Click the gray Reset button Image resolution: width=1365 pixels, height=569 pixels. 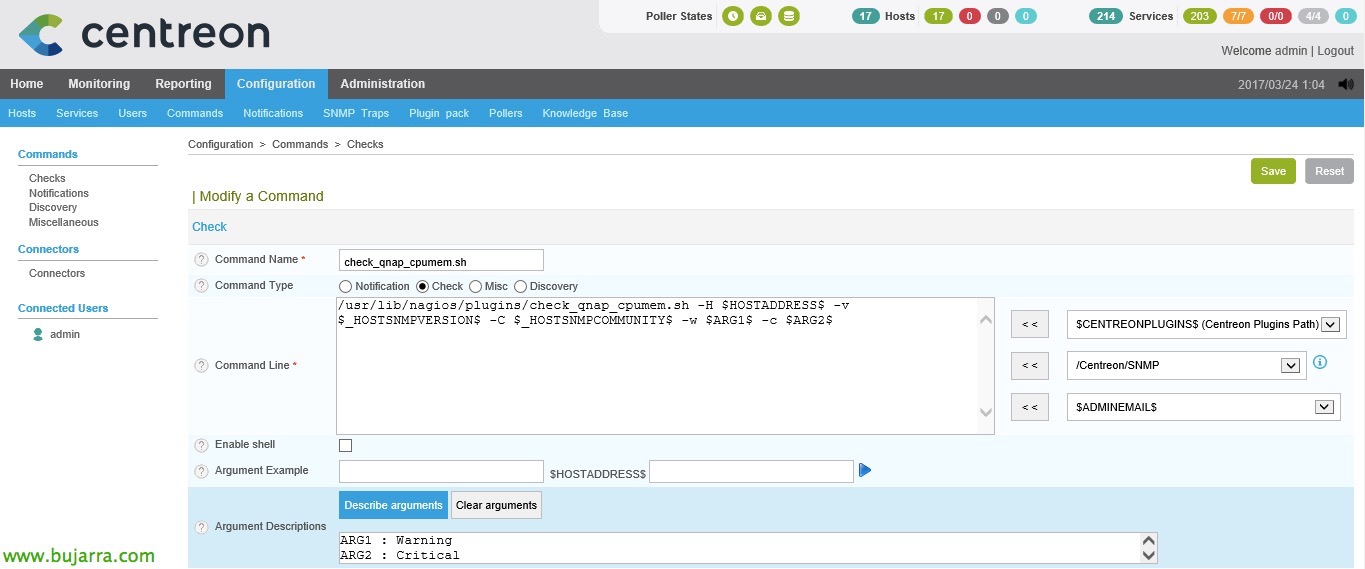coord(1329,171)
